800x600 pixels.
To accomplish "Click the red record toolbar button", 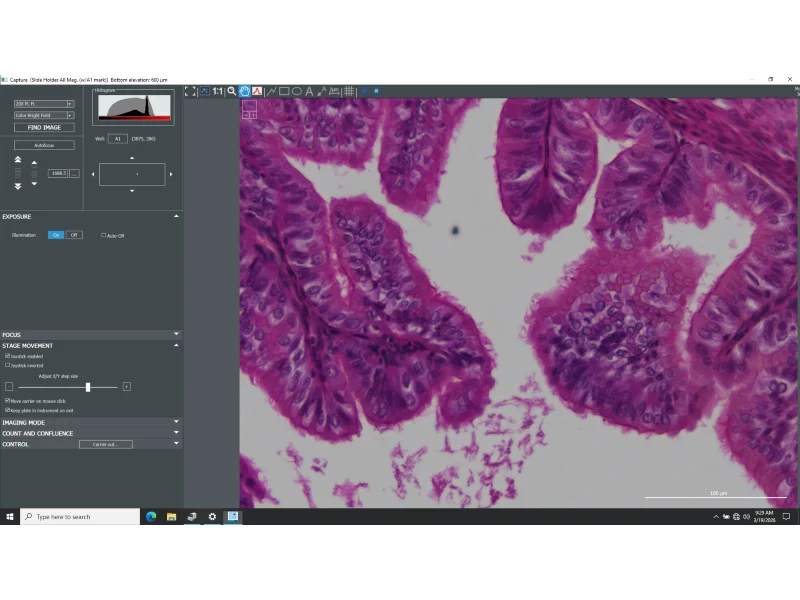I will pyautogui.click(x=364, y=91).
